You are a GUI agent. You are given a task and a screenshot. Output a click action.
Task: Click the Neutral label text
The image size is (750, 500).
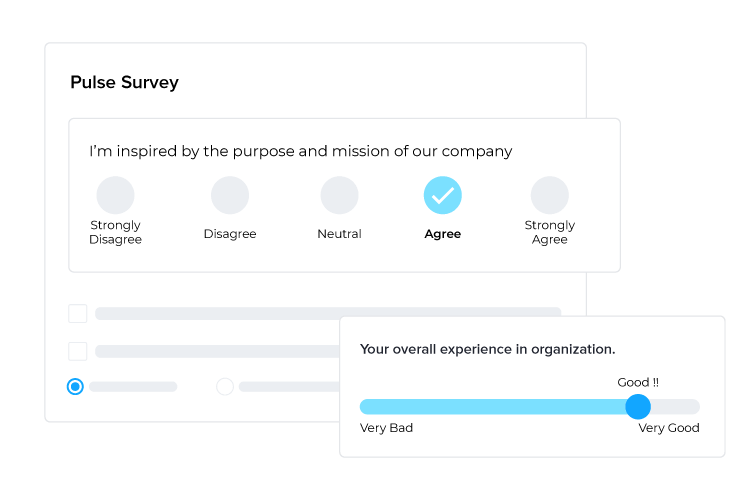(340, 233)
